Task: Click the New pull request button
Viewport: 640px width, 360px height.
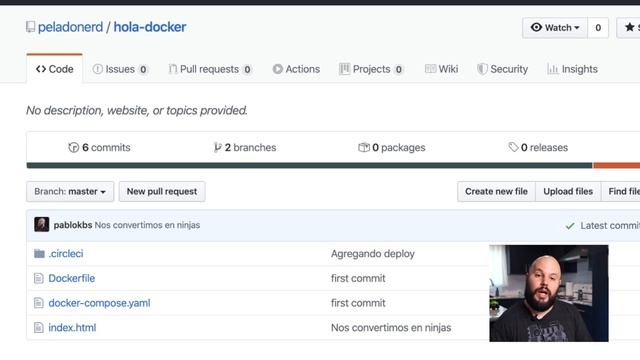Action: (x=162, y=191)
